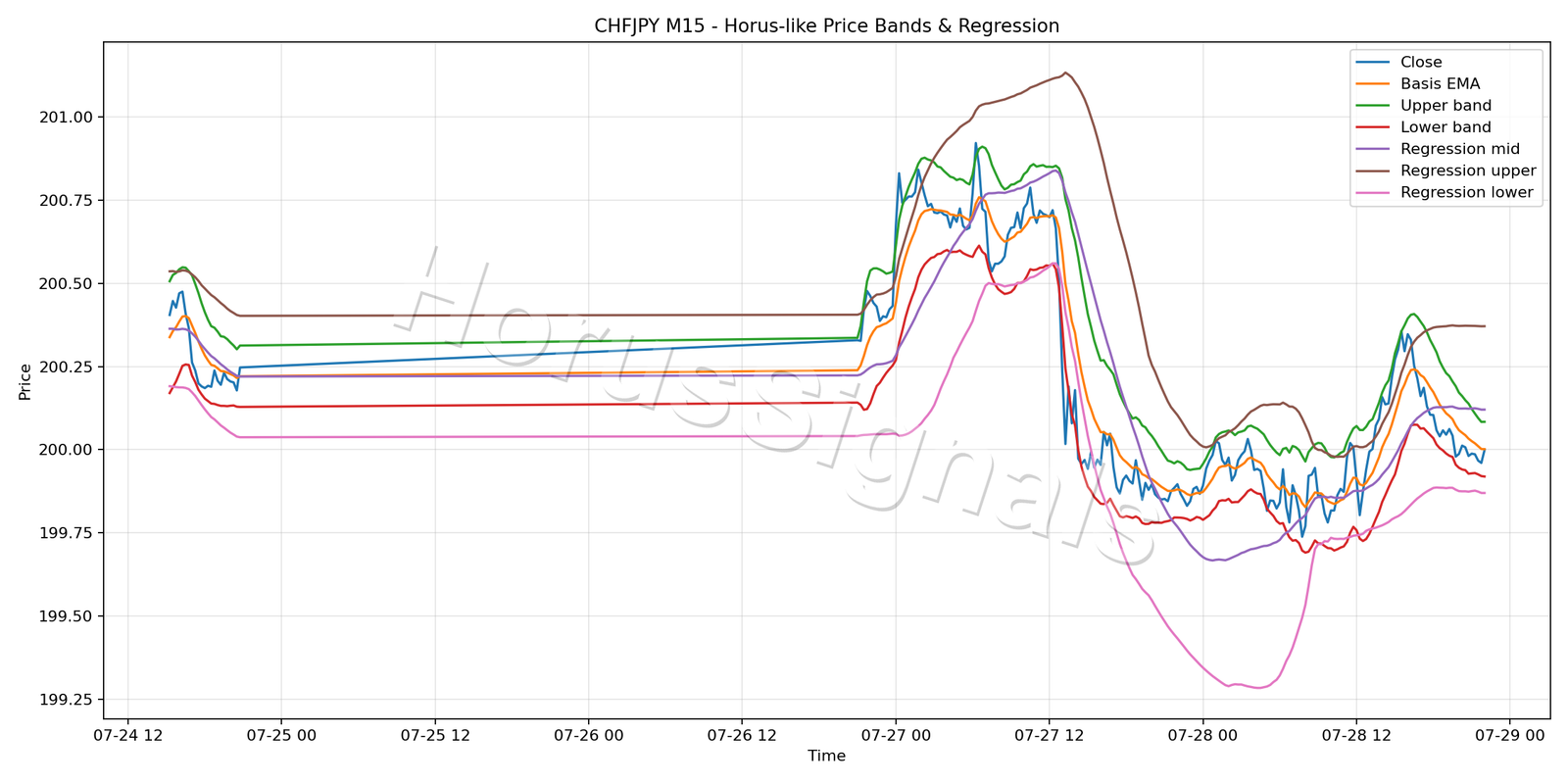The image size is (1568, 784).
Task: Click the 200.25 price tick label
Action: 67,367
